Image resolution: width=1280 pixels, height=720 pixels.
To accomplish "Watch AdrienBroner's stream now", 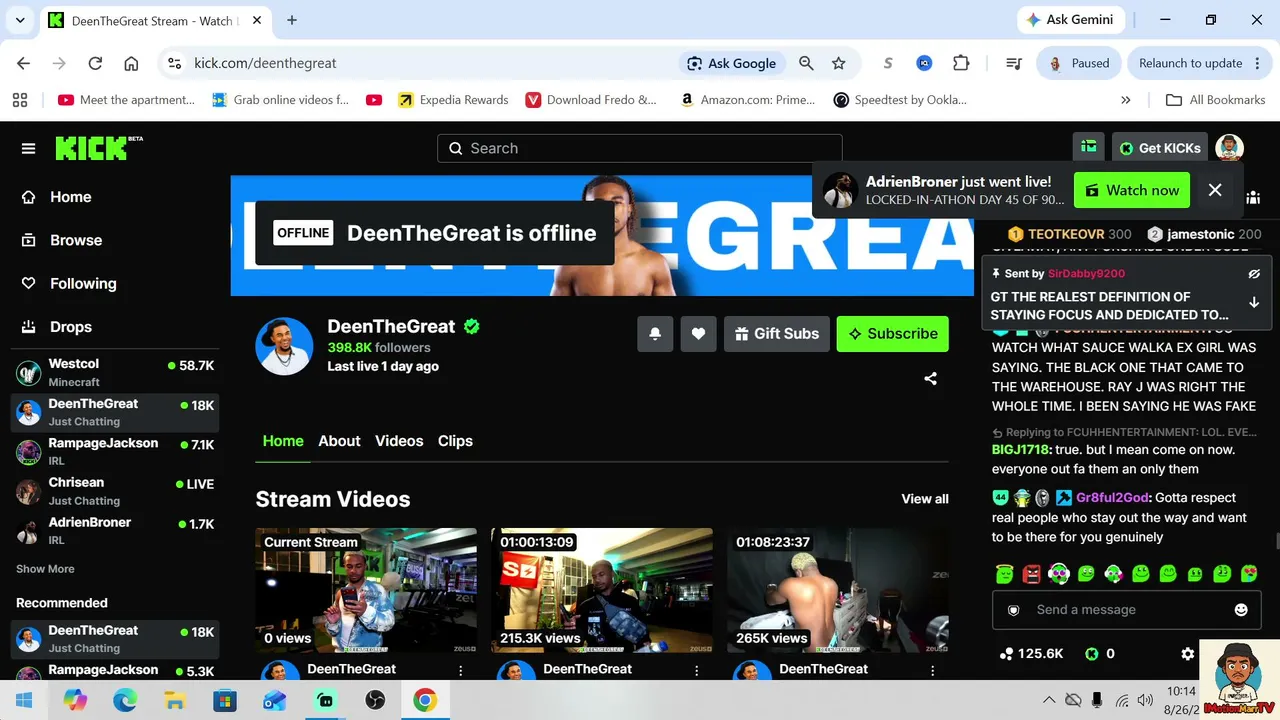I will (x=1132, y=190).
